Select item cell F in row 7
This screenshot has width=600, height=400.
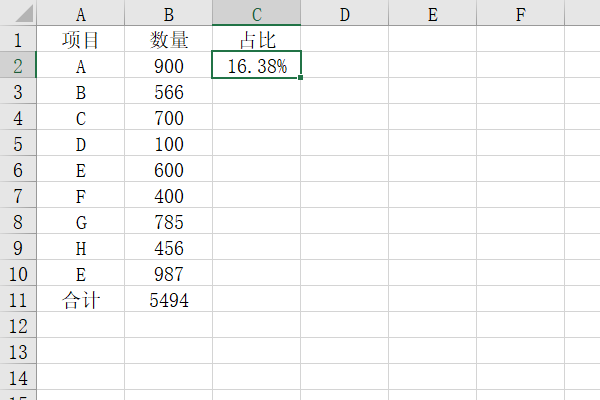coord(80,195)
